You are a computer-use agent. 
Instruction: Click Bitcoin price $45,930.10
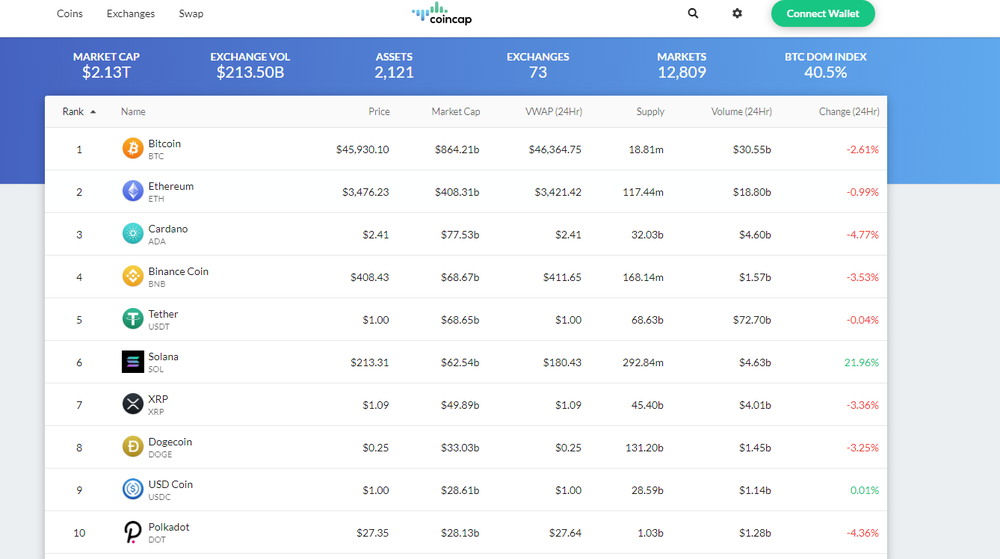(x=362, y=149)
